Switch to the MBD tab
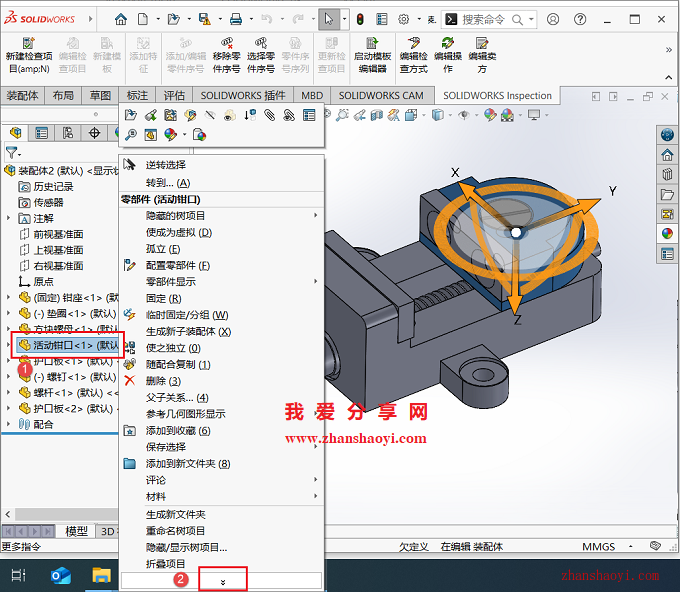 312,95
